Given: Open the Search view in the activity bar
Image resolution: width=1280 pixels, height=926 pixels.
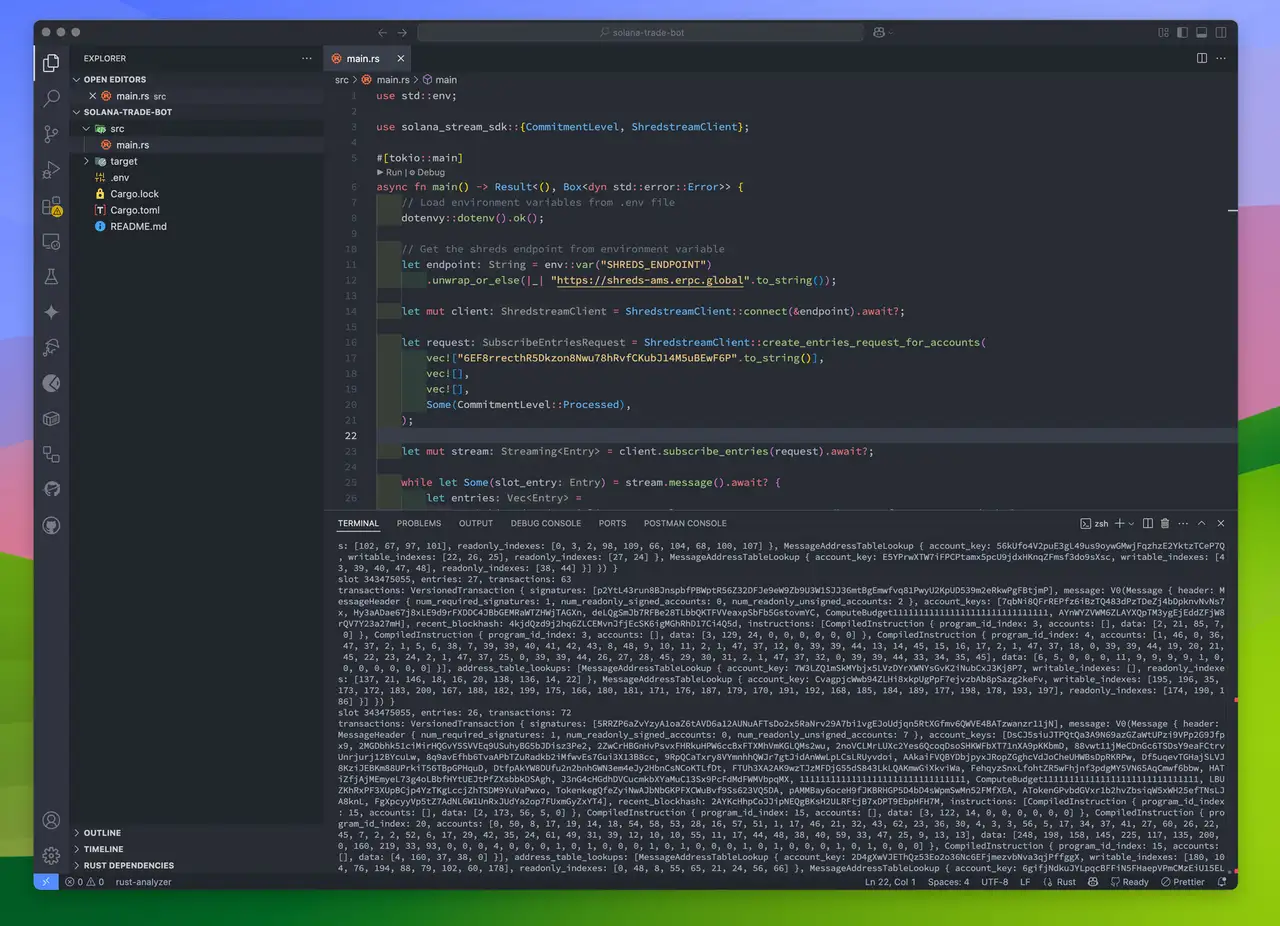Looking at the screenshot, I should 51,98.
